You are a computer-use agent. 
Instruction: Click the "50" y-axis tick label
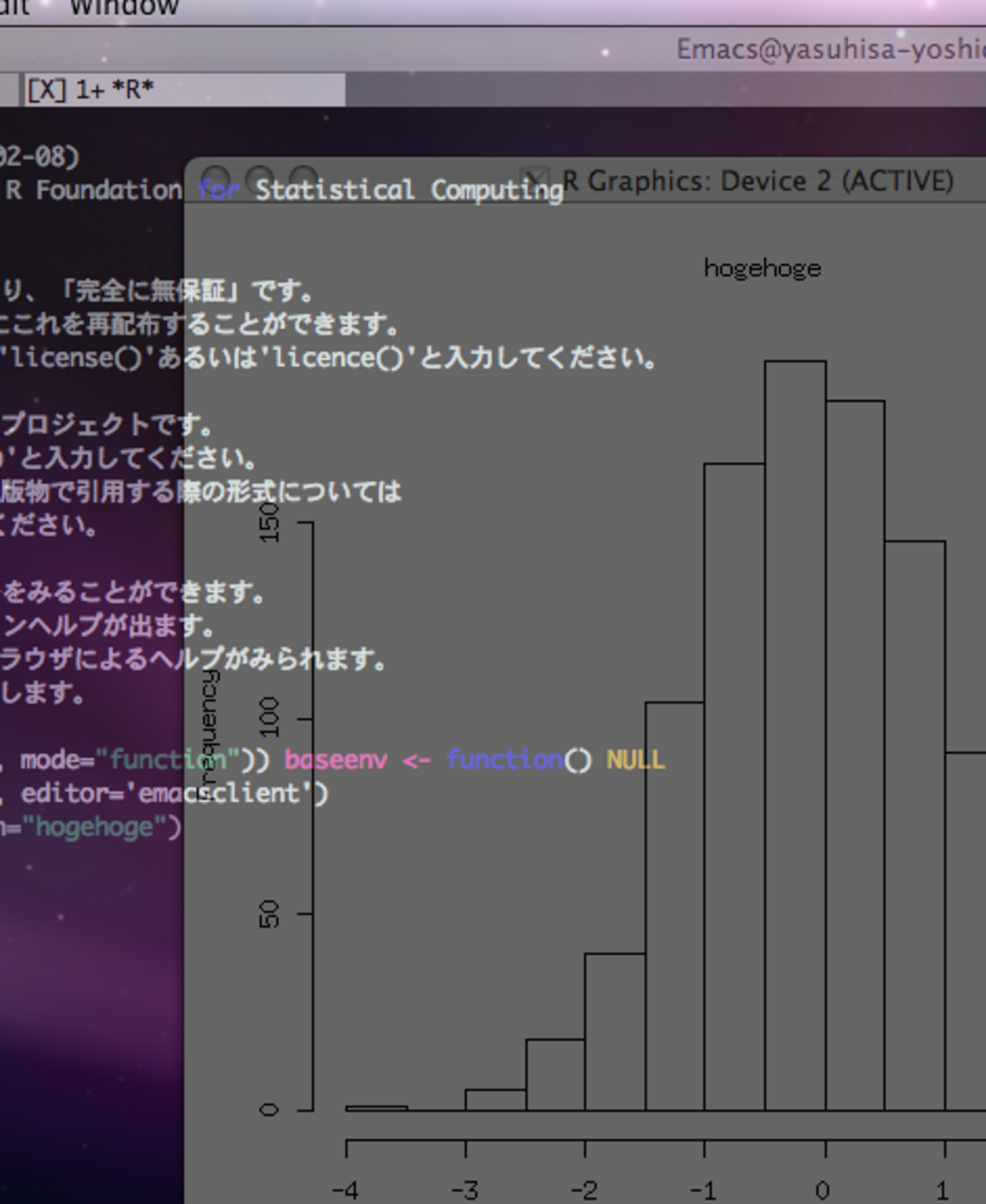pos(270,913)
